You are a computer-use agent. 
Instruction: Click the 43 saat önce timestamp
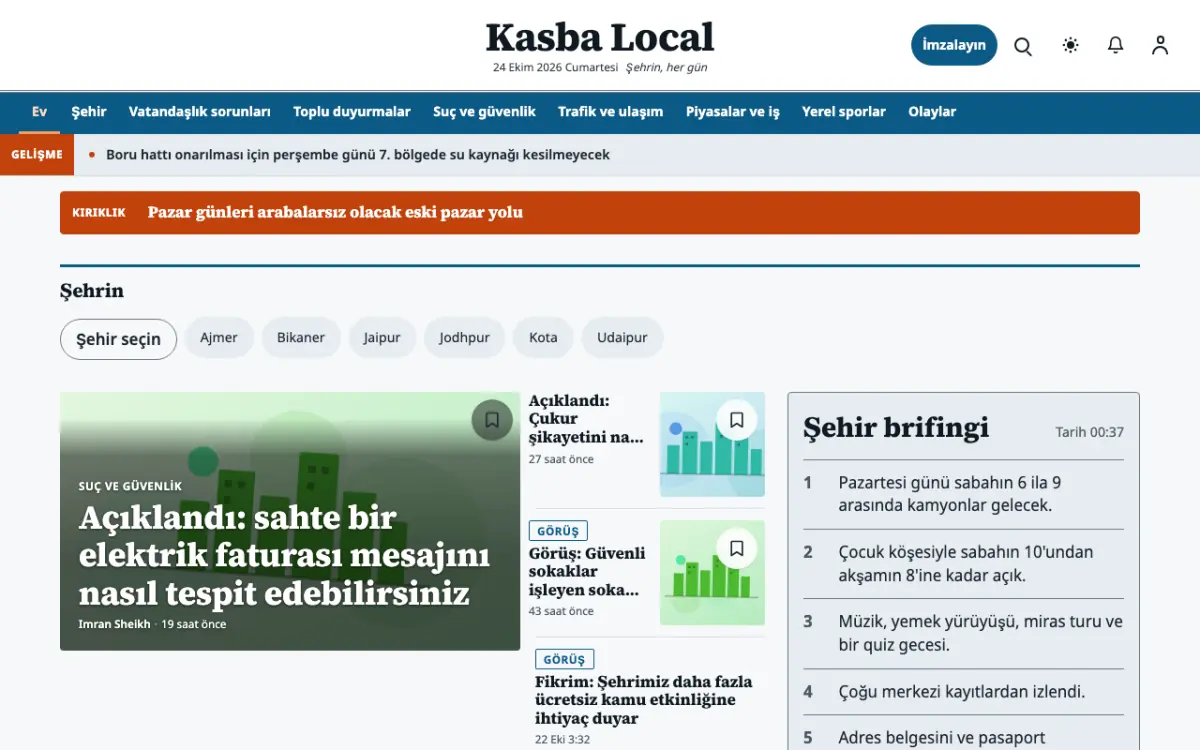561,612
